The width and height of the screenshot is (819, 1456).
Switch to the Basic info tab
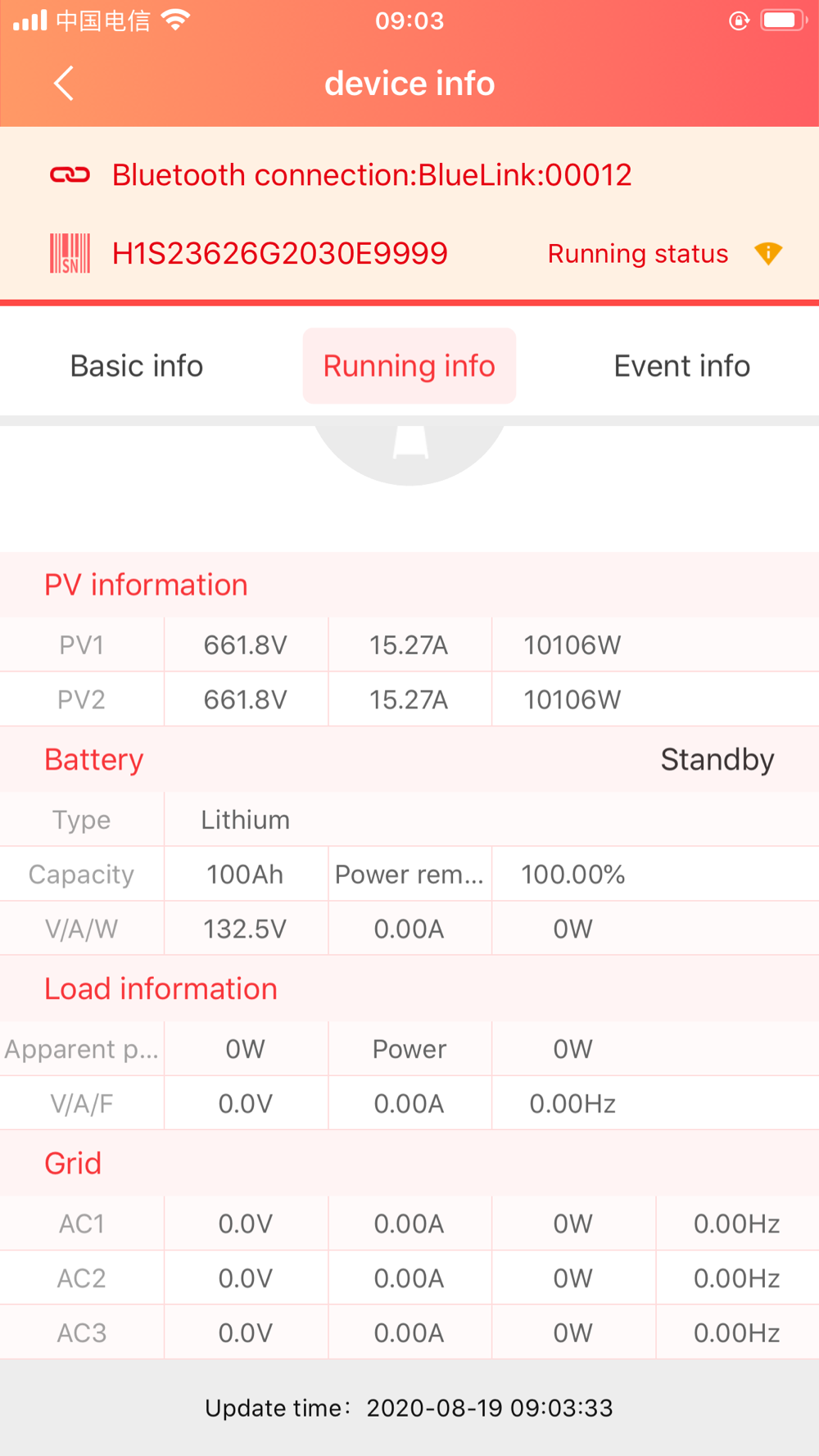point(137,366)
